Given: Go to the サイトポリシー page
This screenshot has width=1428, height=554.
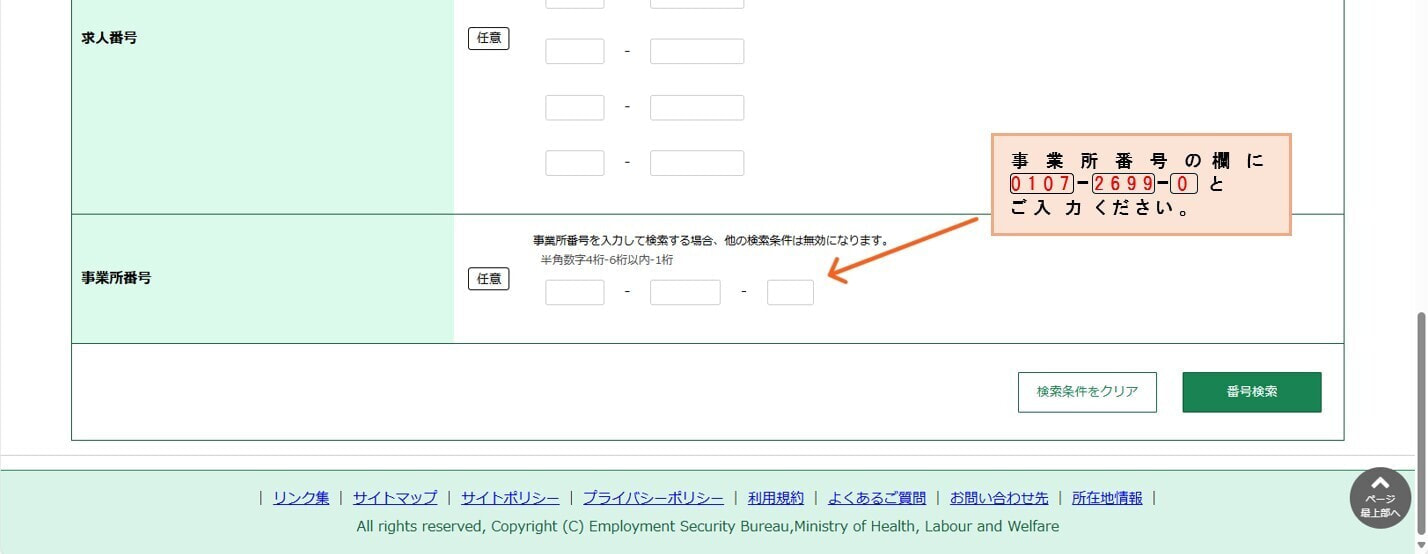Looking at the screenshot, I should coord(510,498).
